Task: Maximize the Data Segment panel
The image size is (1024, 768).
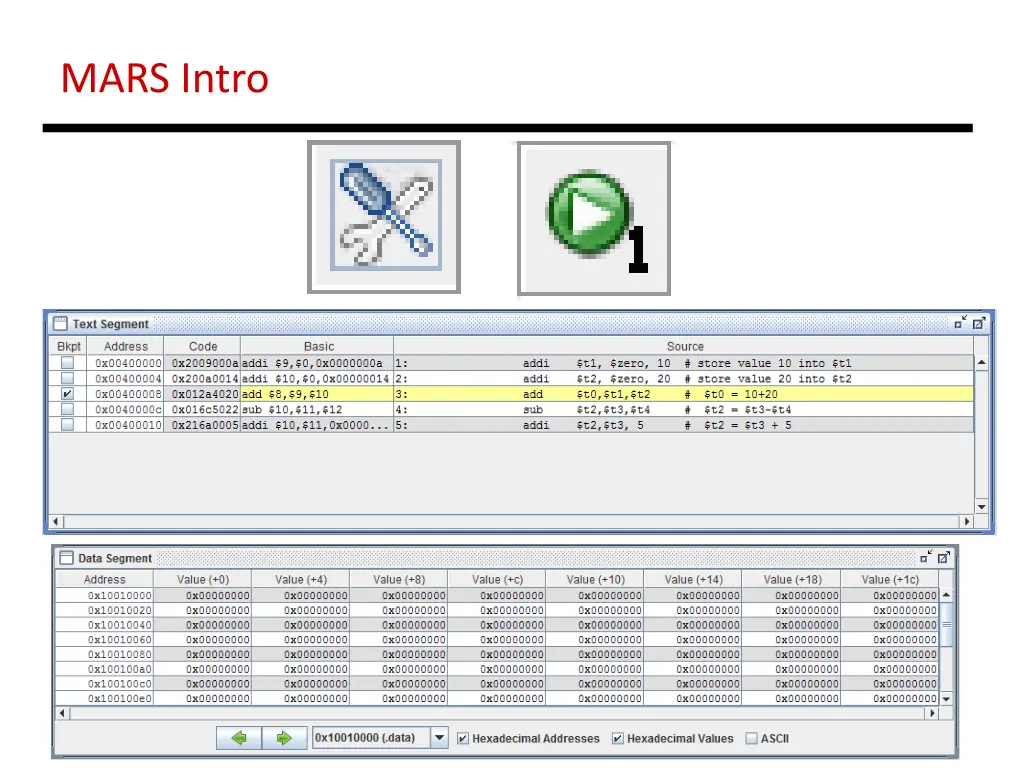Action: [x=944, y=557]
